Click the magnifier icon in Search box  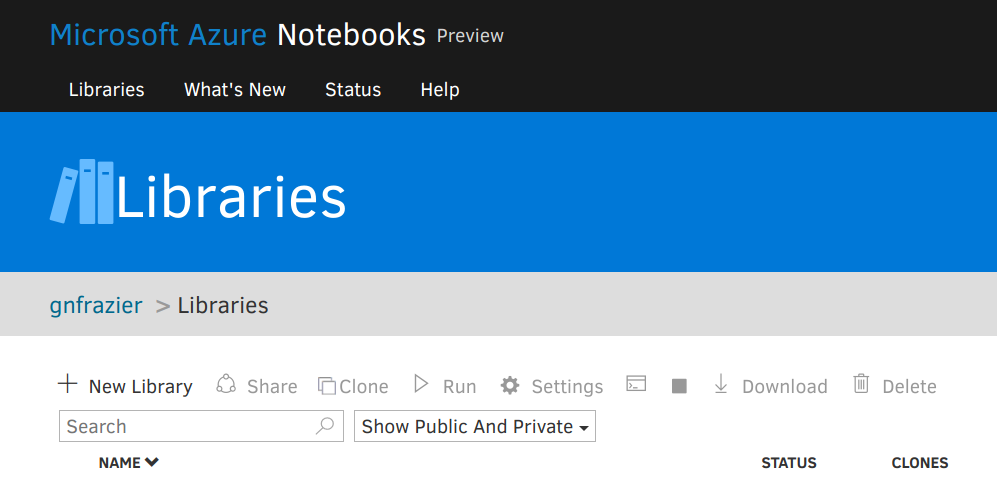tap(325, 426)
